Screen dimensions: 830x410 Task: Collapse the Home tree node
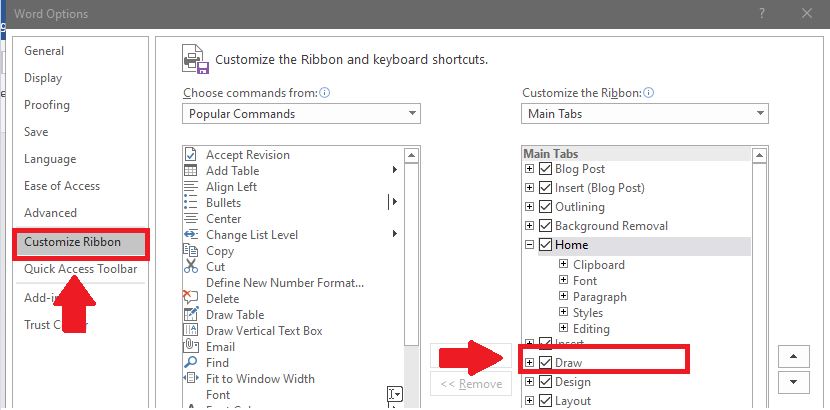pyautogui.click(x=529, y=245)
